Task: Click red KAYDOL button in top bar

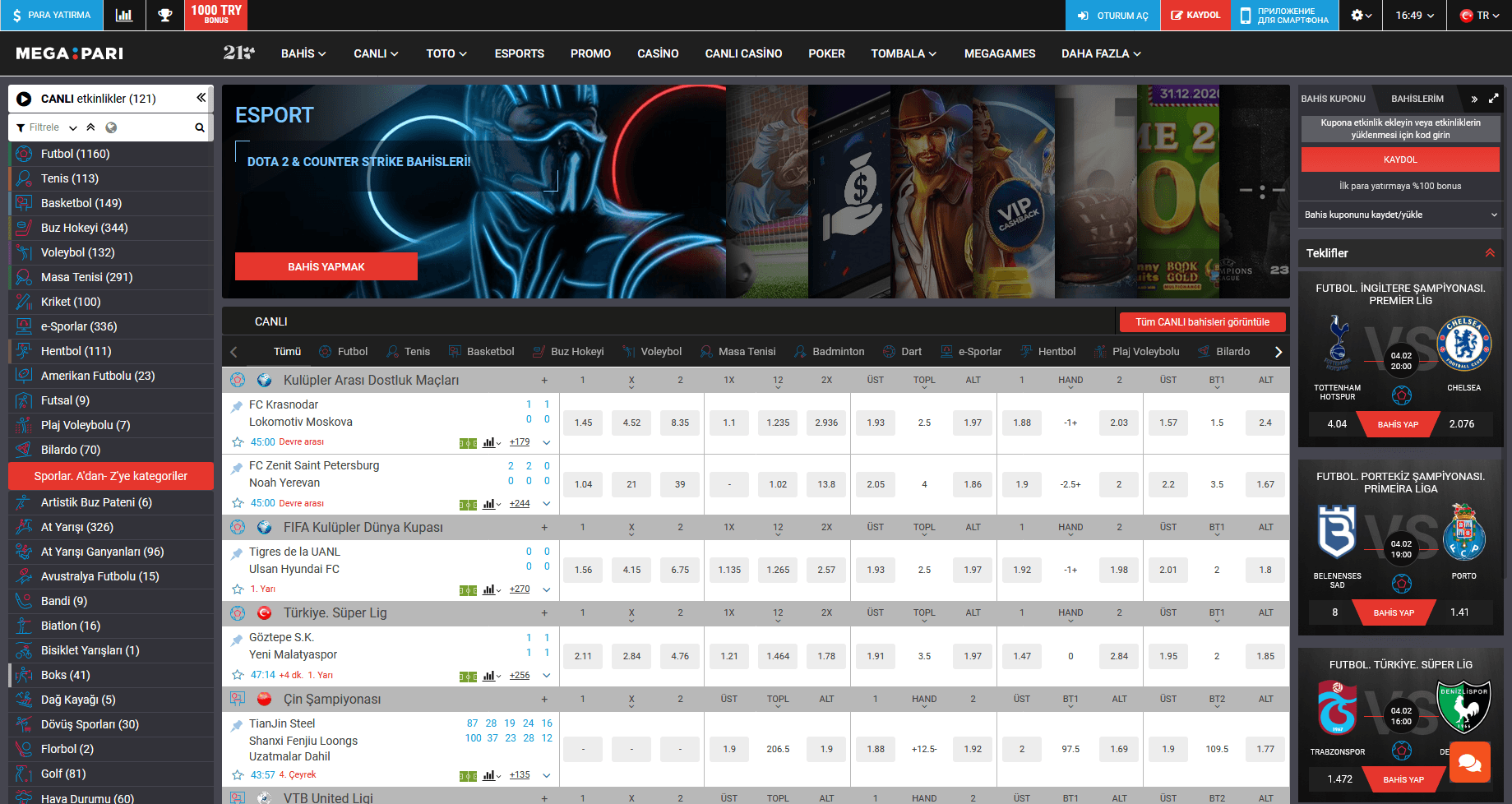Action: pyautogui.click(x=1195, y=15)
